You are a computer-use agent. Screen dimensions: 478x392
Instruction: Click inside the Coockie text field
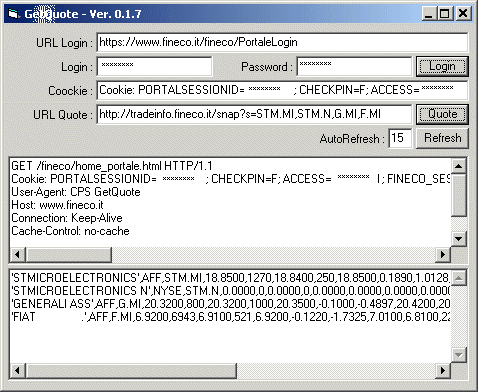282,90
